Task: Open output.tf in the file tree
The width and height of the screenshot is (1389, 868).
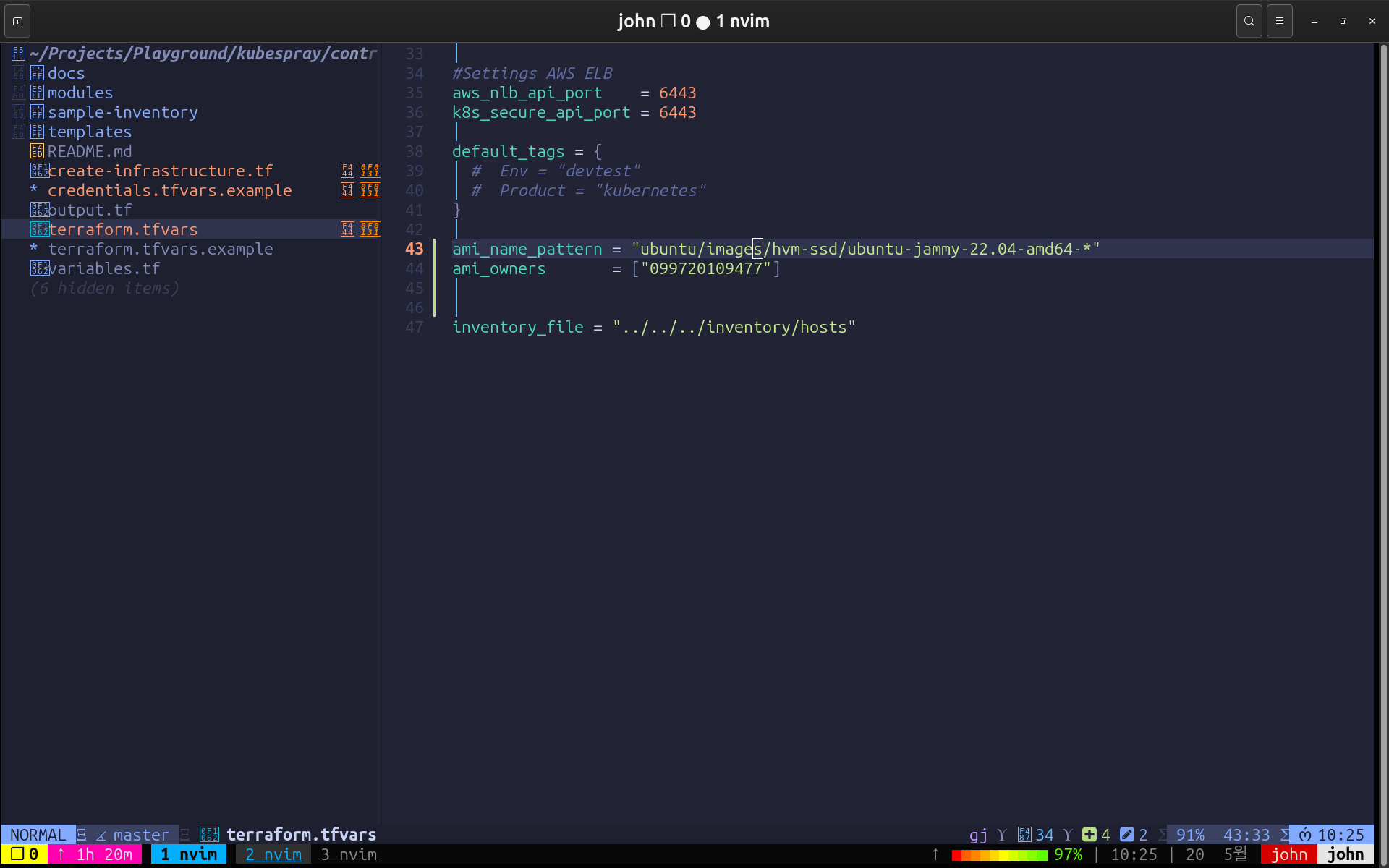Action: pos(90,210)
